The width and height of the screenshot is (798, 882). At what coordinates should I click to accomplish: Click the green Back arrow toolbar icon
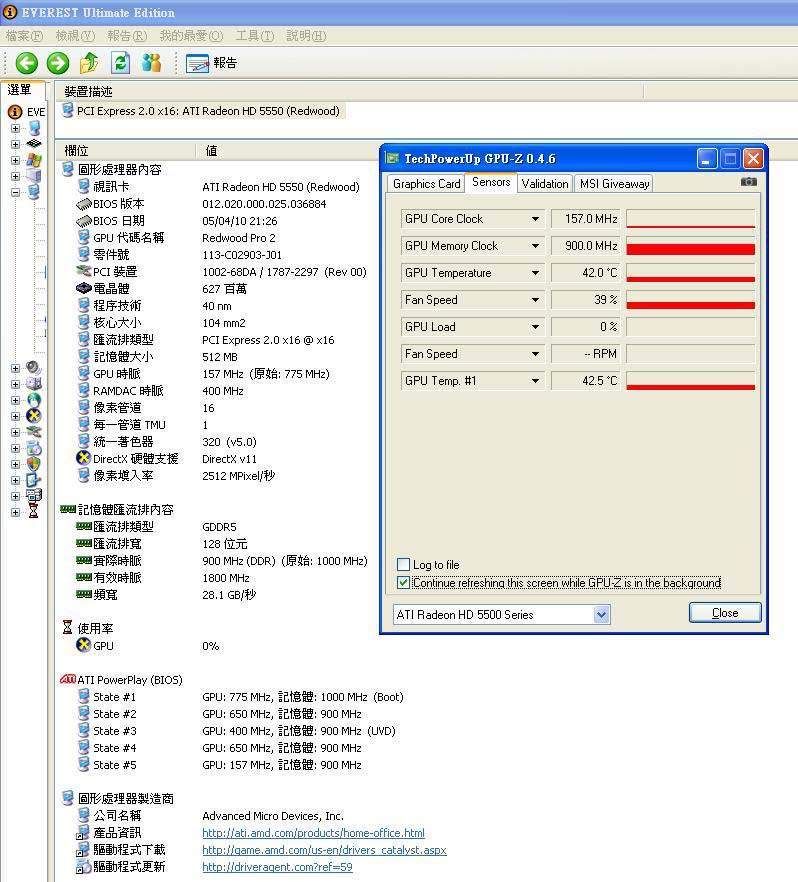[26, 63]
